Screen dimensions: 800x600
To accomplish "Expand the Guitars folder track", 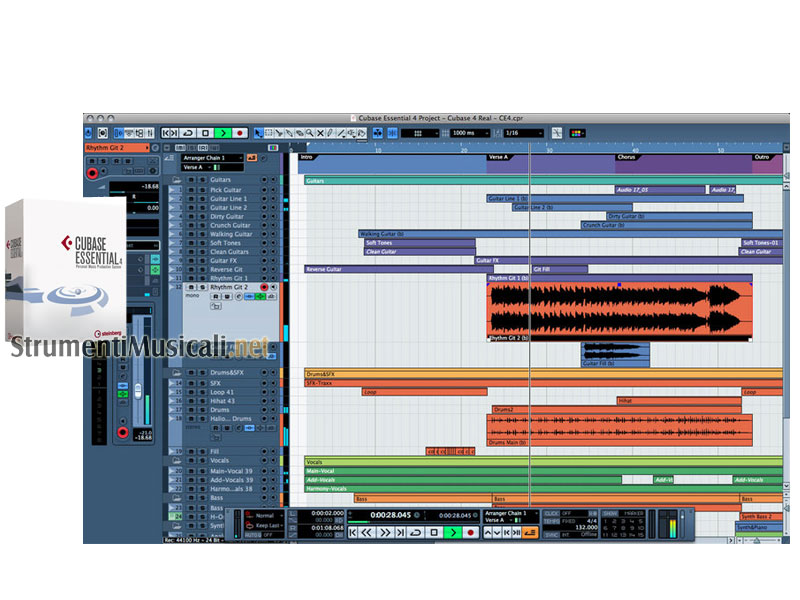I will 176,180.
